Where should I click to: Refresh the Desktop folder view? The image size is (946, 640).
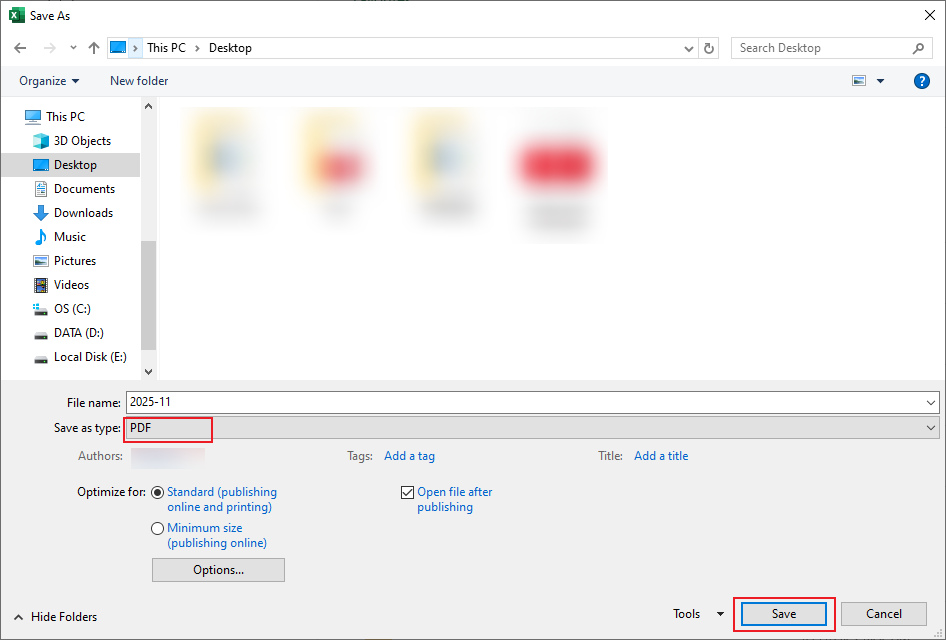click(709, 47)
